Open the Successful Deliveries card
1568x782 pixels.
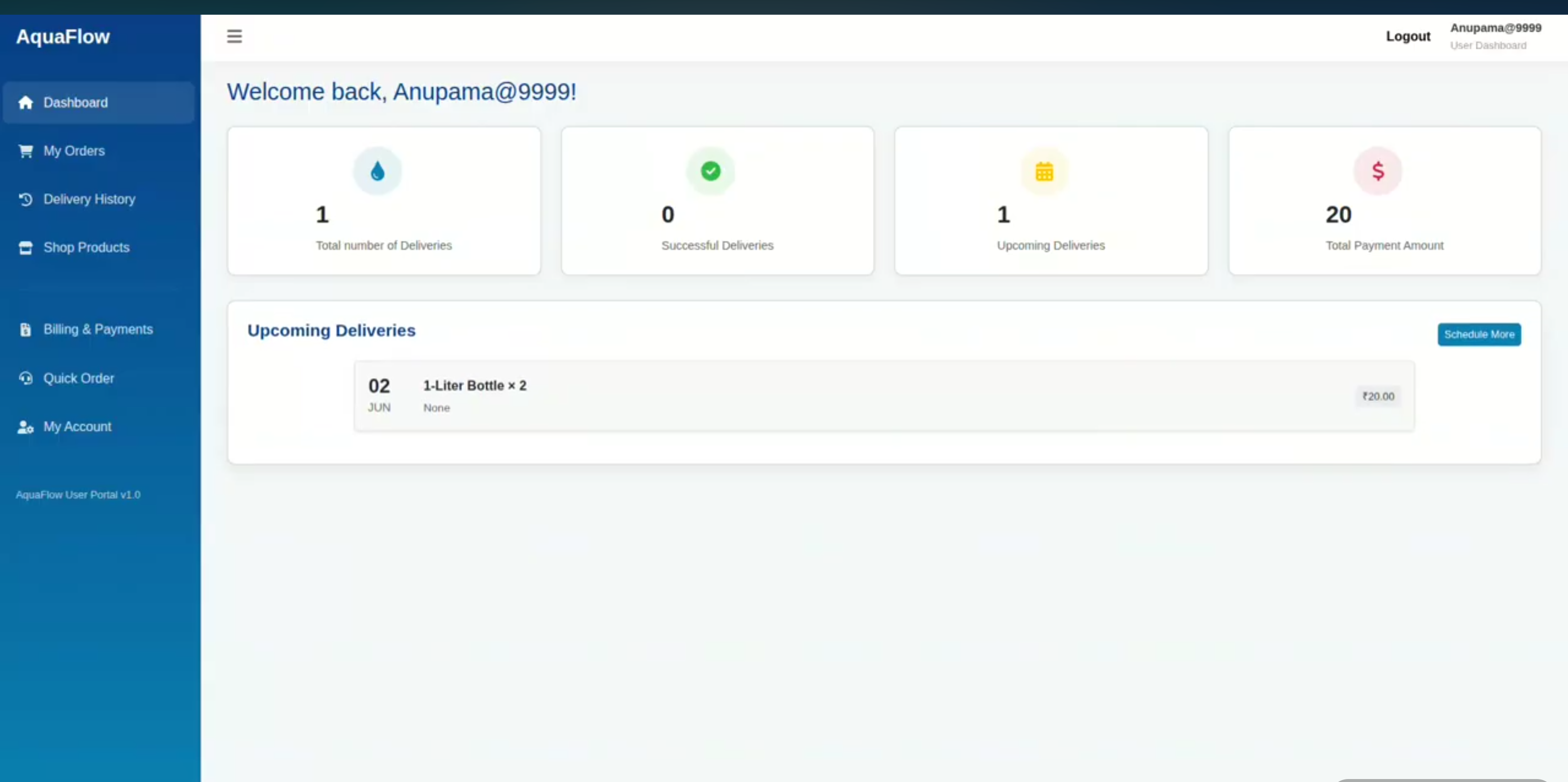coord(718,201)
